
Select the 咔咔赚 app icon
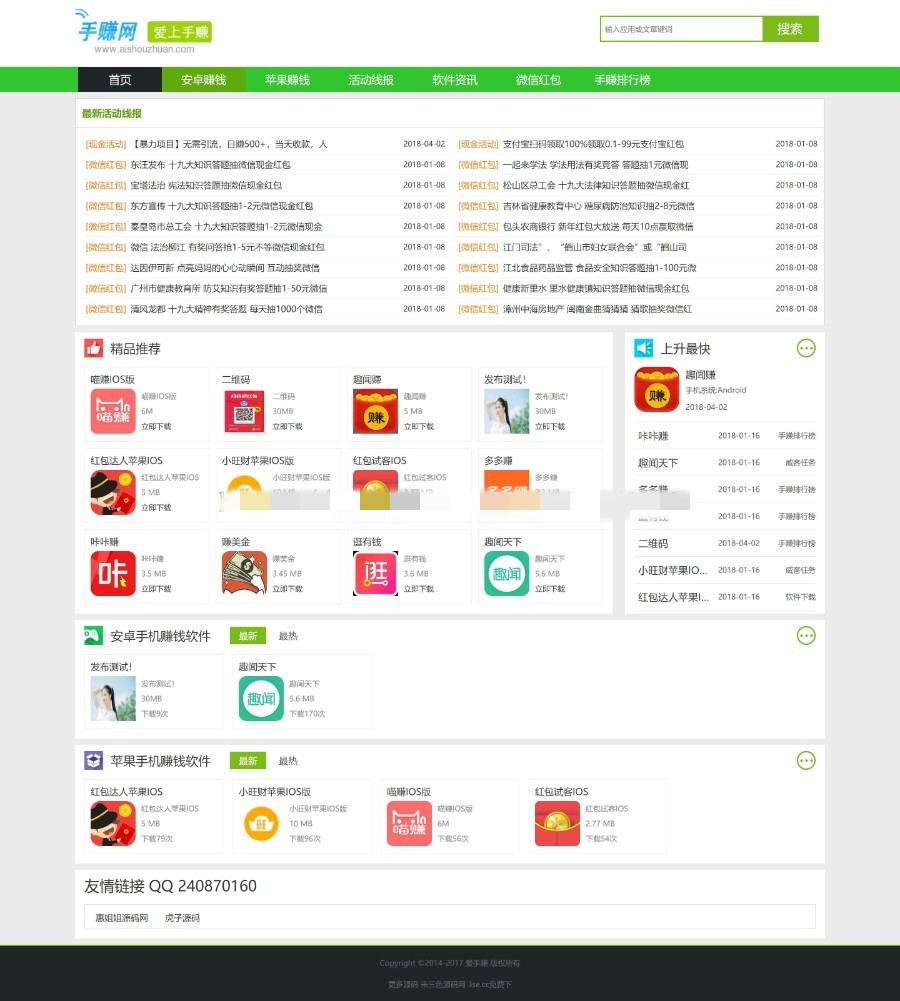pyautogui.click(x=113, y=572)
